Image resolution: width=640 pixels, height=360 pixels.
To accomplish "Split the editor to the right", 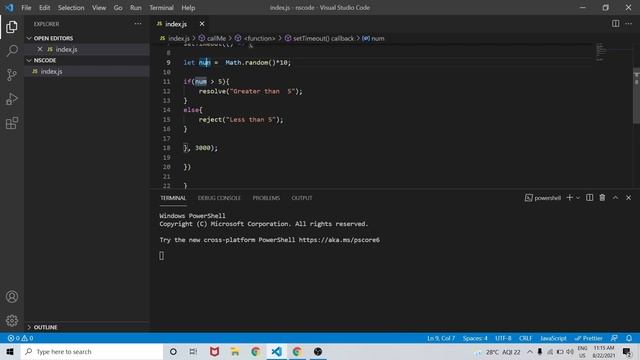I will pyautogui.click(x=616, y=24).
